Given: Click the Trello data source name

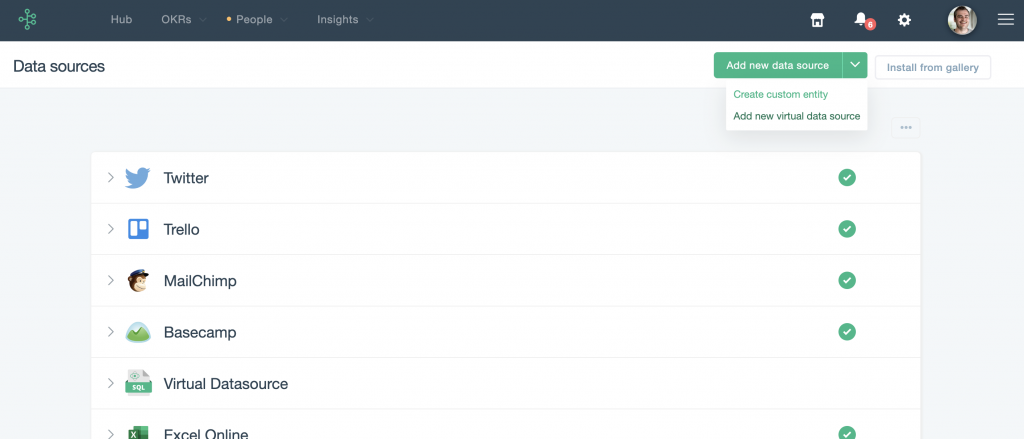Looking at the screenshot, I should point(182,229).
